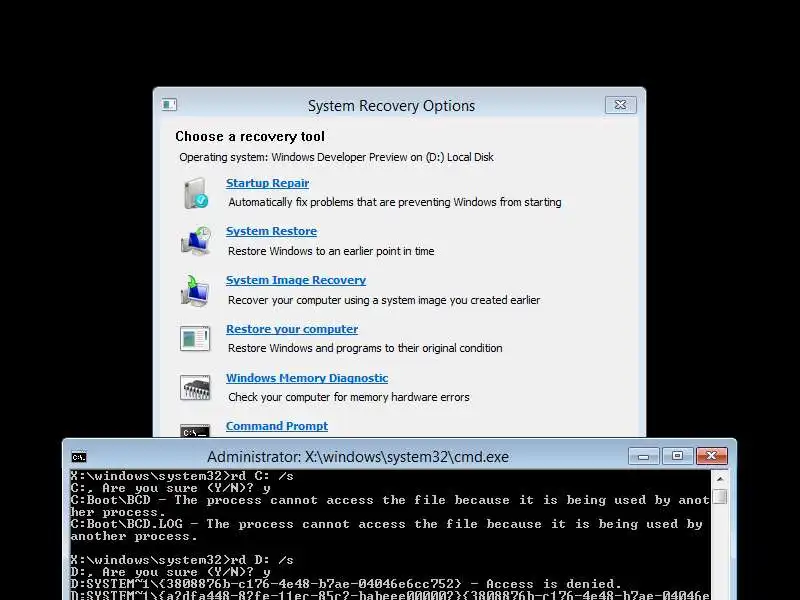Click the System Image Recovery monitor icon
Screen dimensions: 800x600
(x=195, y=290)
